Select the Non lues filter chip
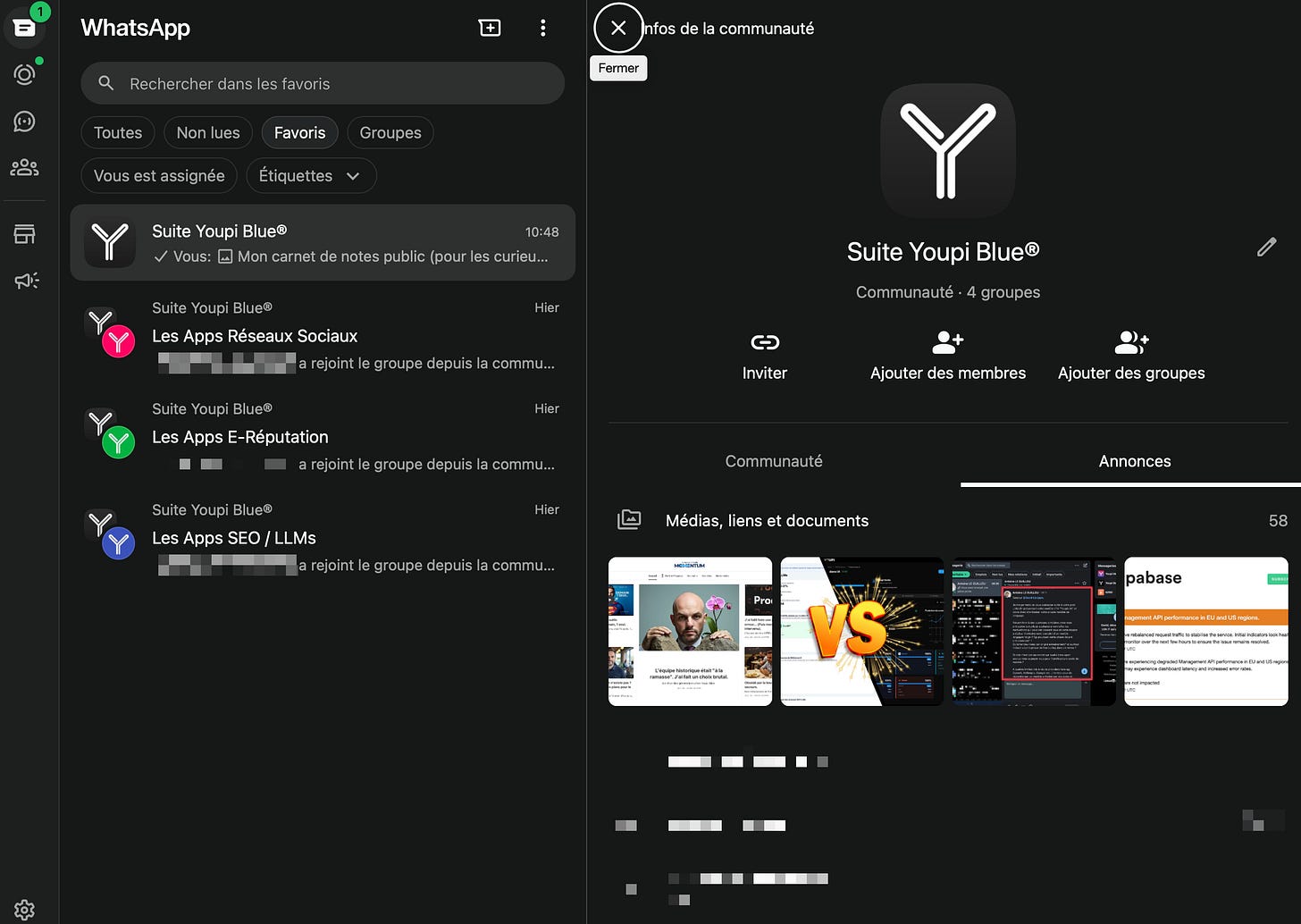 click(x=208, y=132)
